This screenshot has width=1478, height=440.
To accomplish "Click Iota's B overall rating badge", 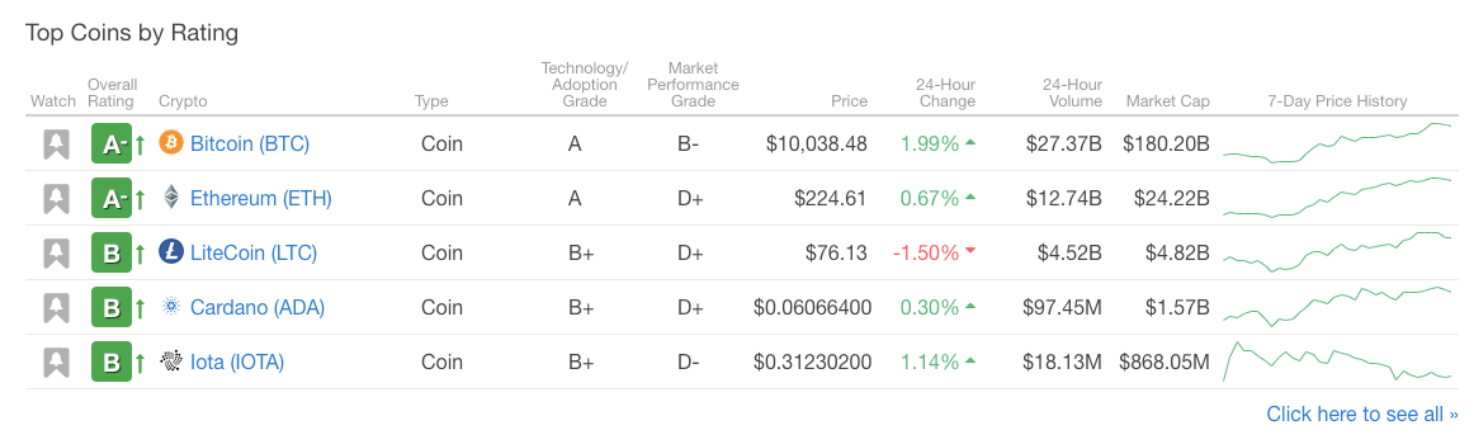I will pyautogui.click(x=111, y=361).
